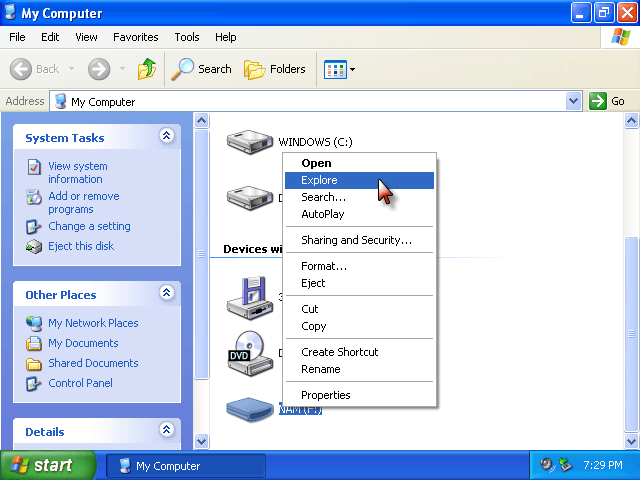
Task: Select the DVD drive icon
Action: (249, 353)
